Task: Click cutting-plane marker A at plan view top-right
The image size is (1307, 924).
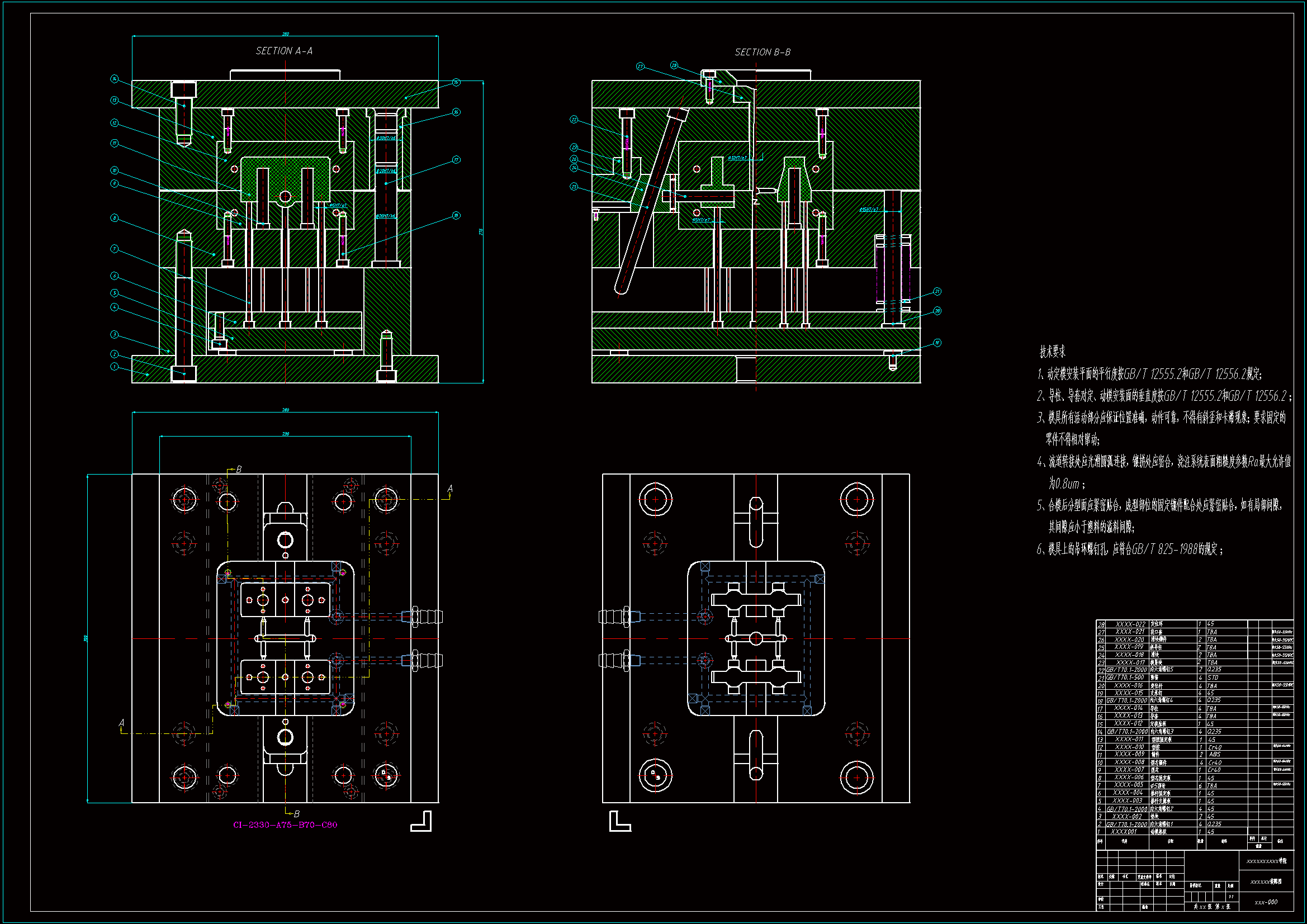Action: coord(449,489)
